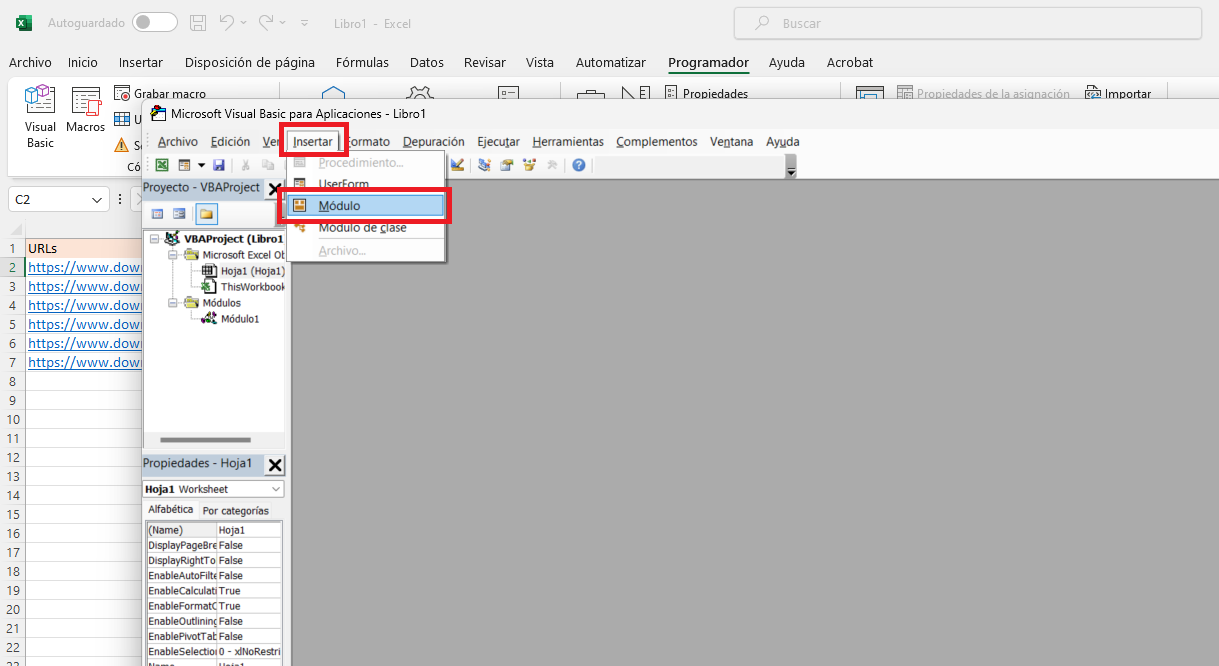Open the Undo history dropdown arrow
Screen dimensions: 1219x666
click(x=245, y=22)
